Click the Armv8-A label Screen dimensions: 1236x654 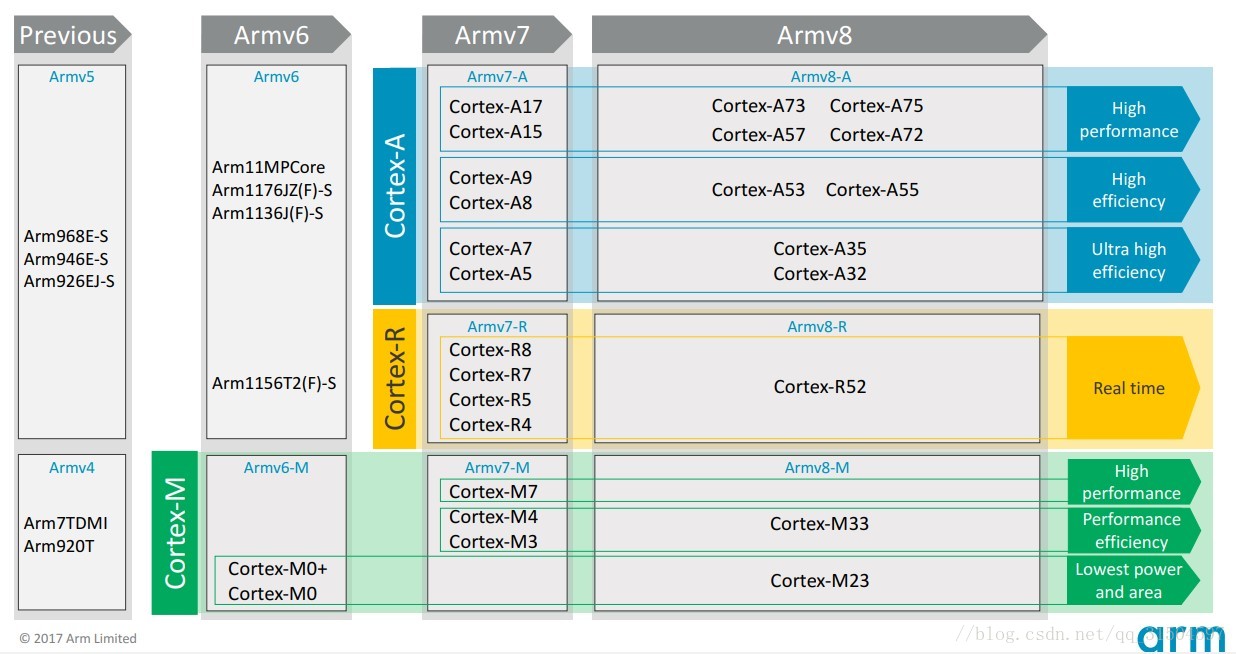click(x=821, y=76)
